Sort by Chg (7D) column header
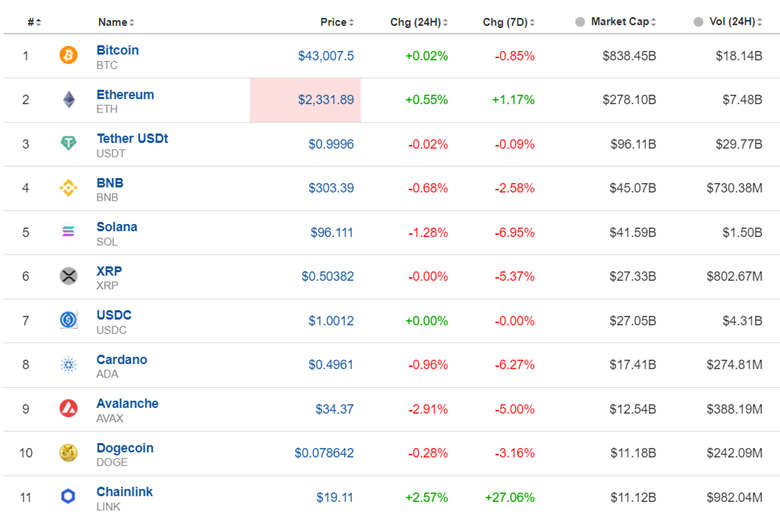The height and width of the screenshot is (517, 780). click(508, 22)
